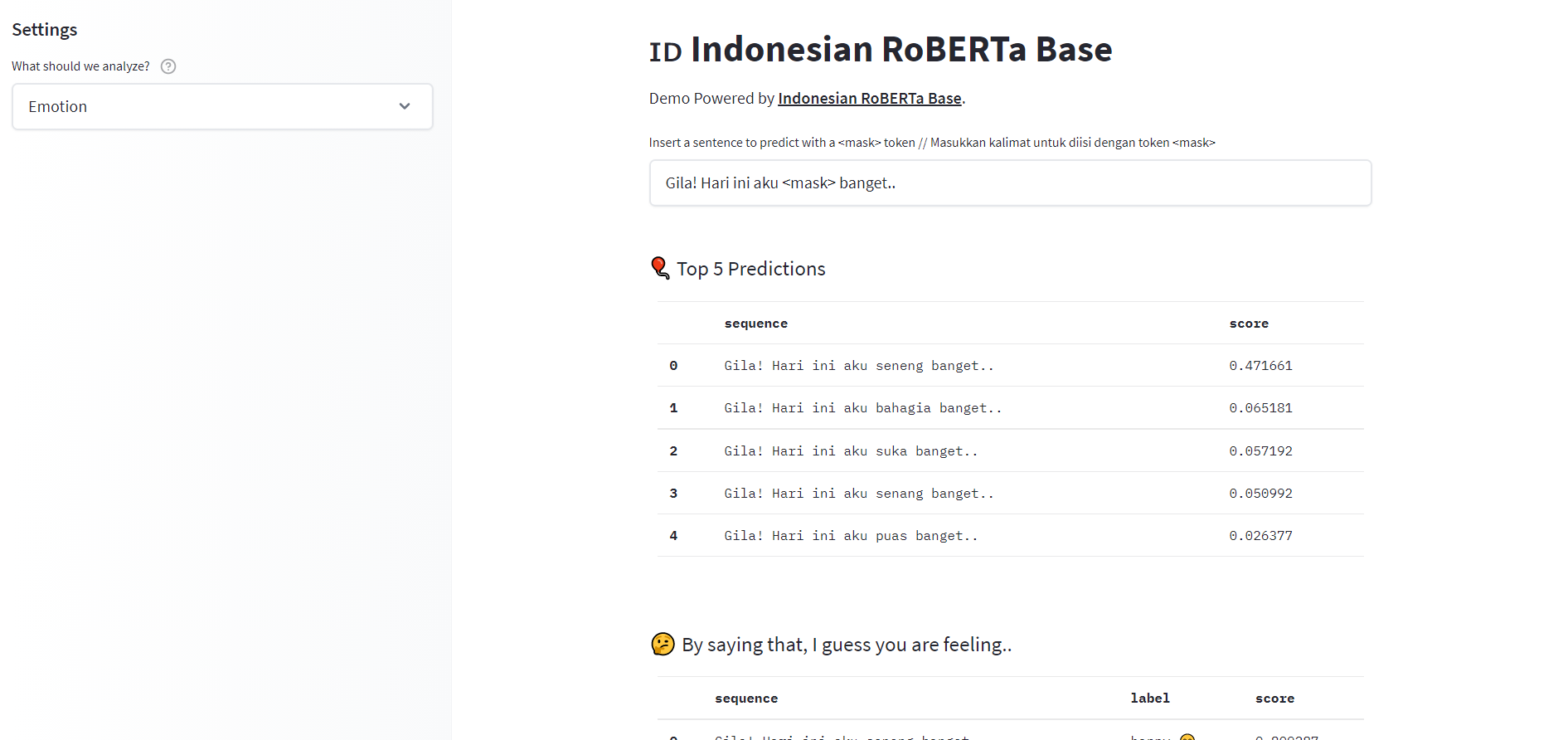The height and width of the screenshot is (740, 1568).
Task: Click score value 0.065181
Action: point(1260,408)
